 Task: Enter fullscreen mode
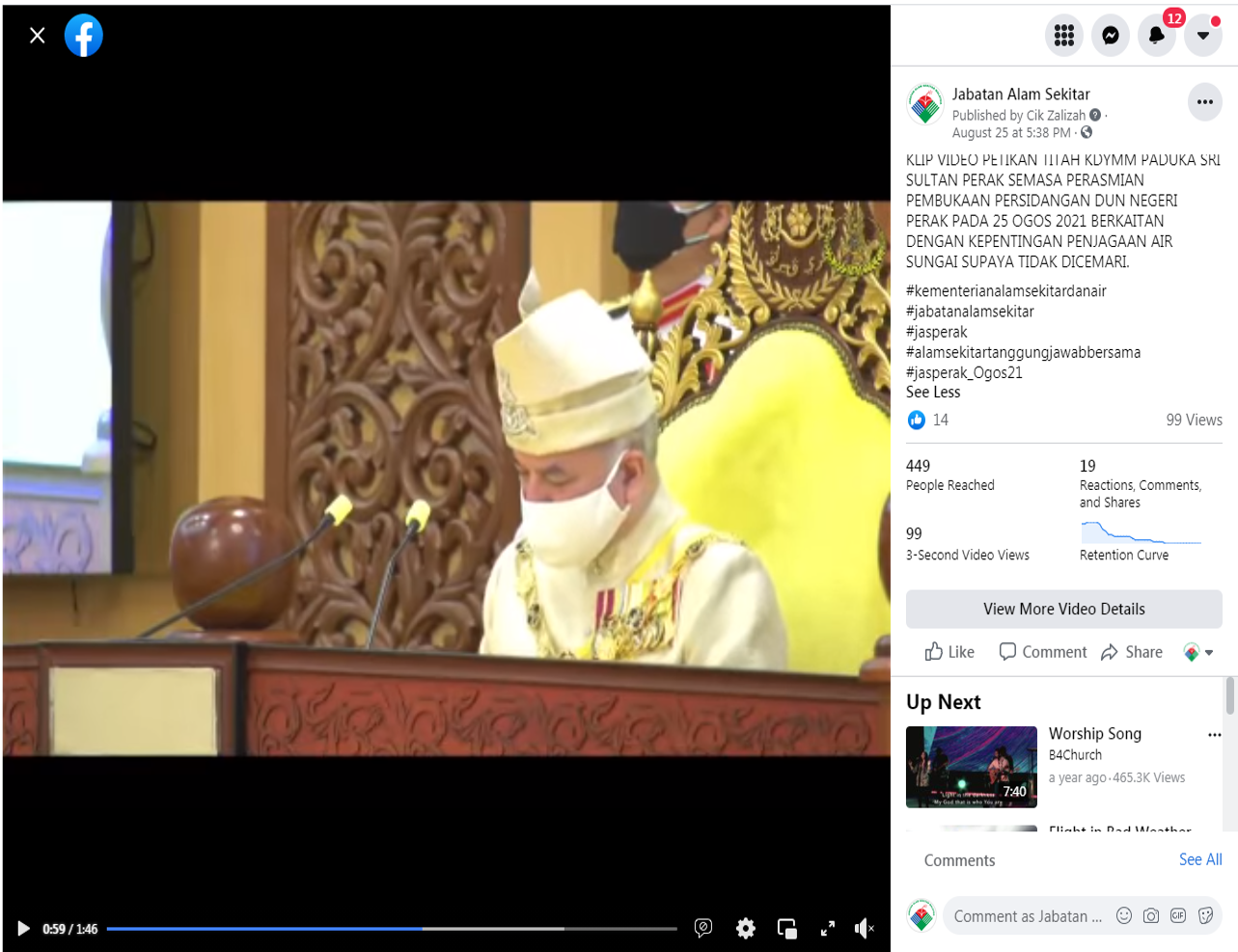tap(827, 929)
